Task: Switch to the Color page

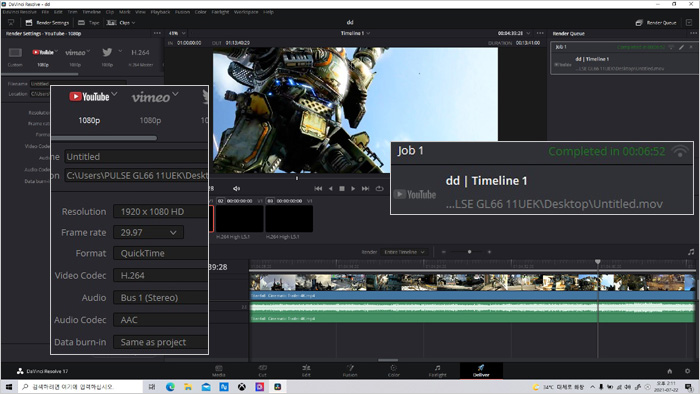Action: point(393,371)
